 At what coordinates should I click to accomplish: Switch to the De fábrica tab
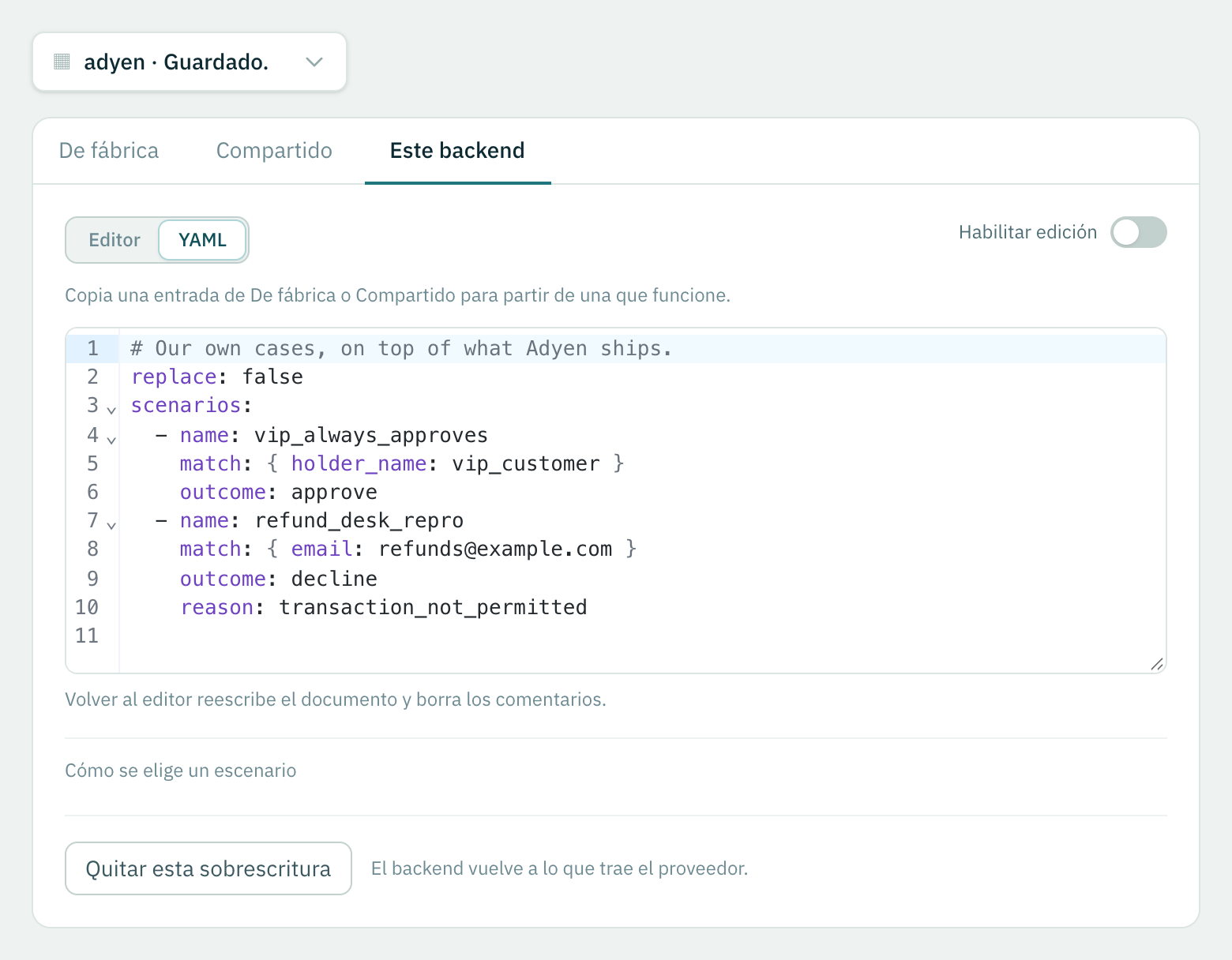click(109, 150)
